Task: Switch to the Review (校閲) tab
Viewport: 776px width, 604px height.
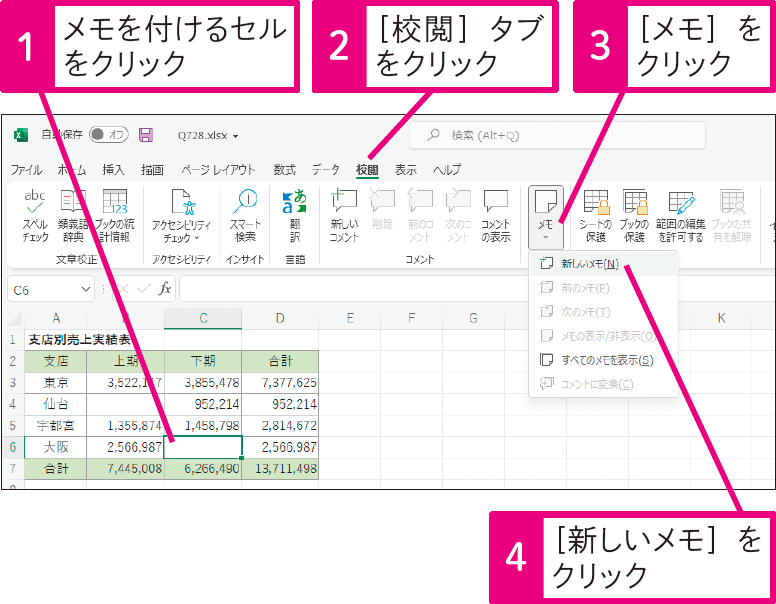Action: click(x=367, y=170)
